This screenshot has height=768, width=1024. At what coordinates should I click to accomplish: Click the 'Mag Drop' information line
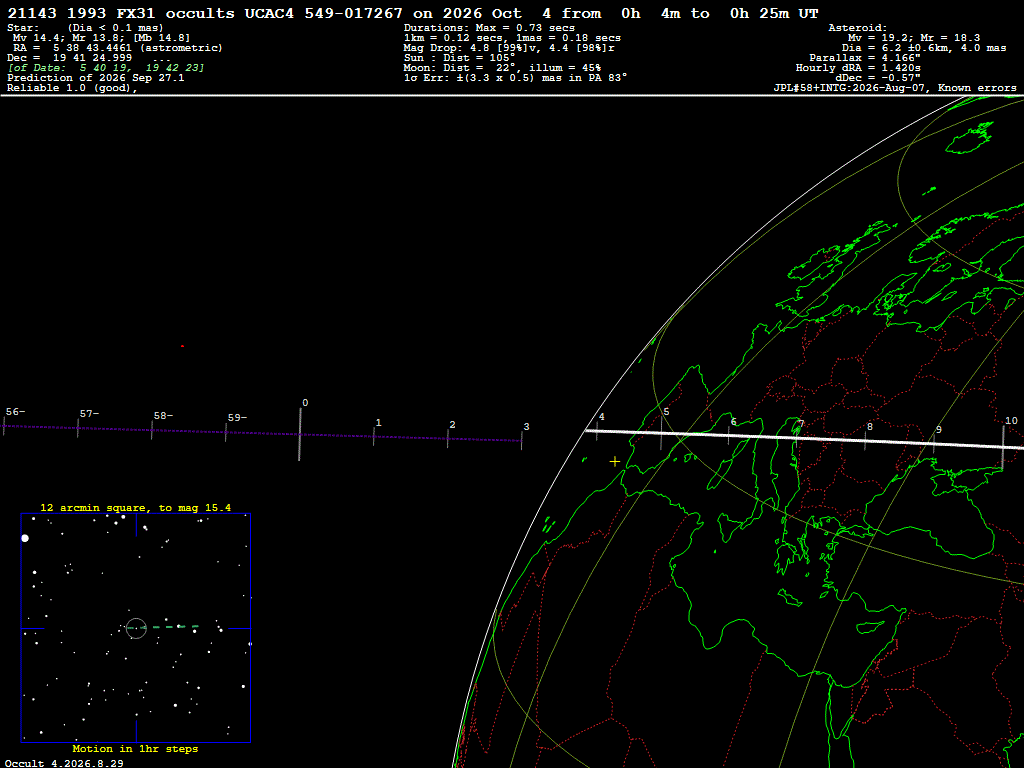509,48
